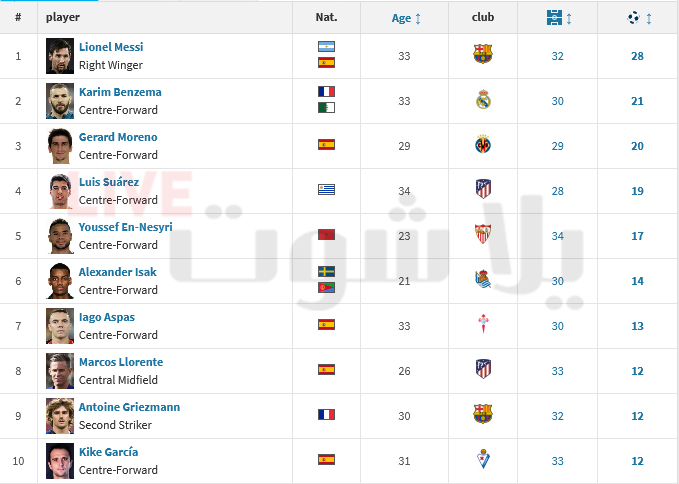Open Lionel Messi player profile link

pos(111,47)
